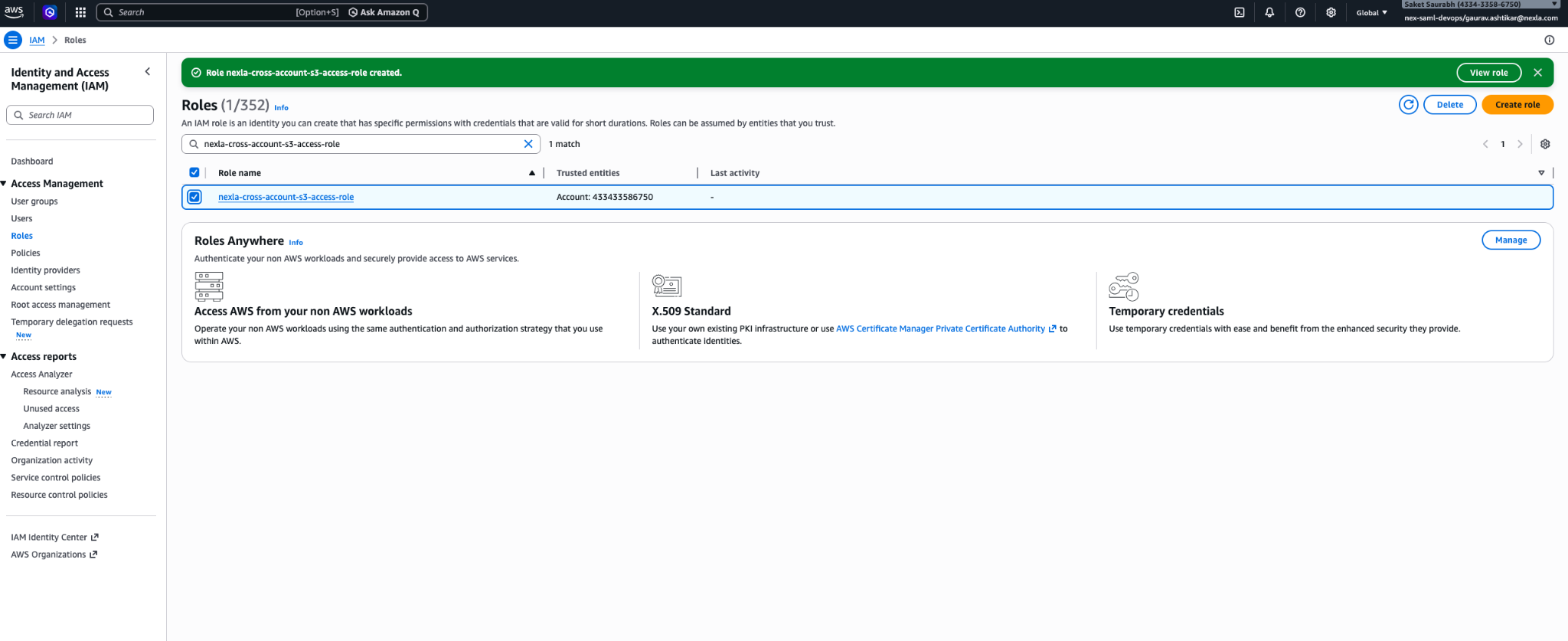
Task: Dismiss the green role created banner
Action: coord(1537,73)
